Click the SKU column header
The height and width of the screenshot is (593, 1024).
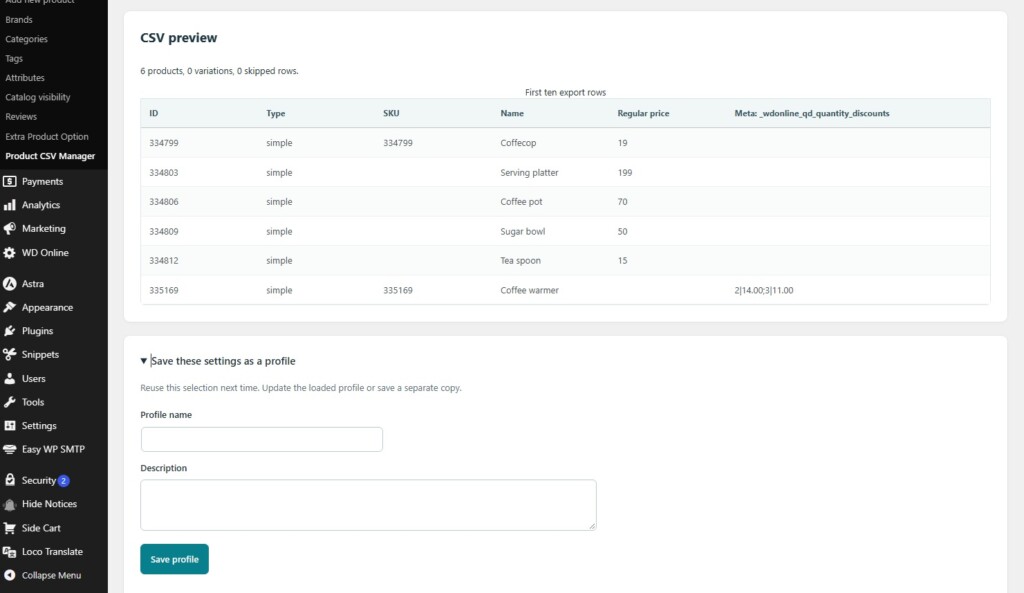[391, 114]
